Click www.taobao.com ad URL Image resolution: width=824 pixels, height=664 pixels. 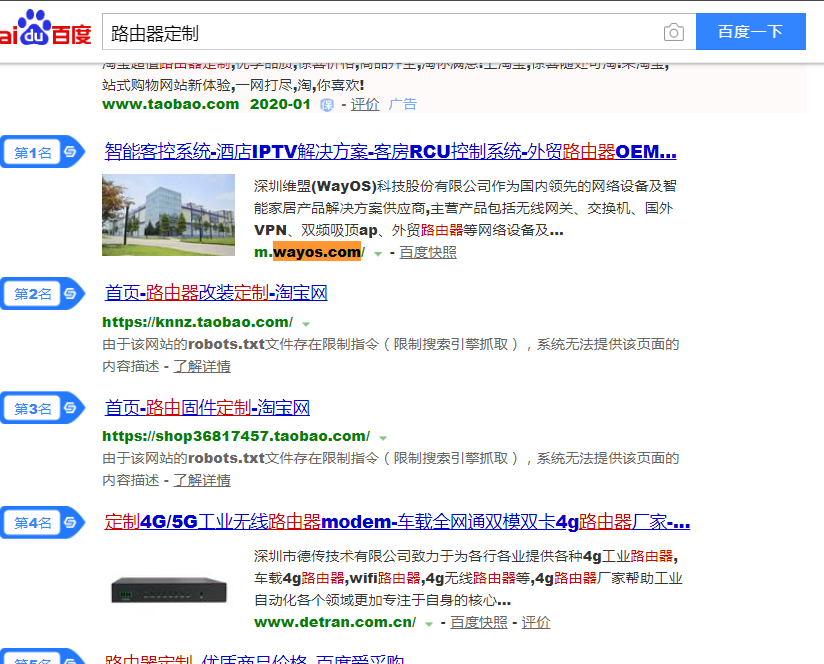pyautogui.click(x=171, y=104)
